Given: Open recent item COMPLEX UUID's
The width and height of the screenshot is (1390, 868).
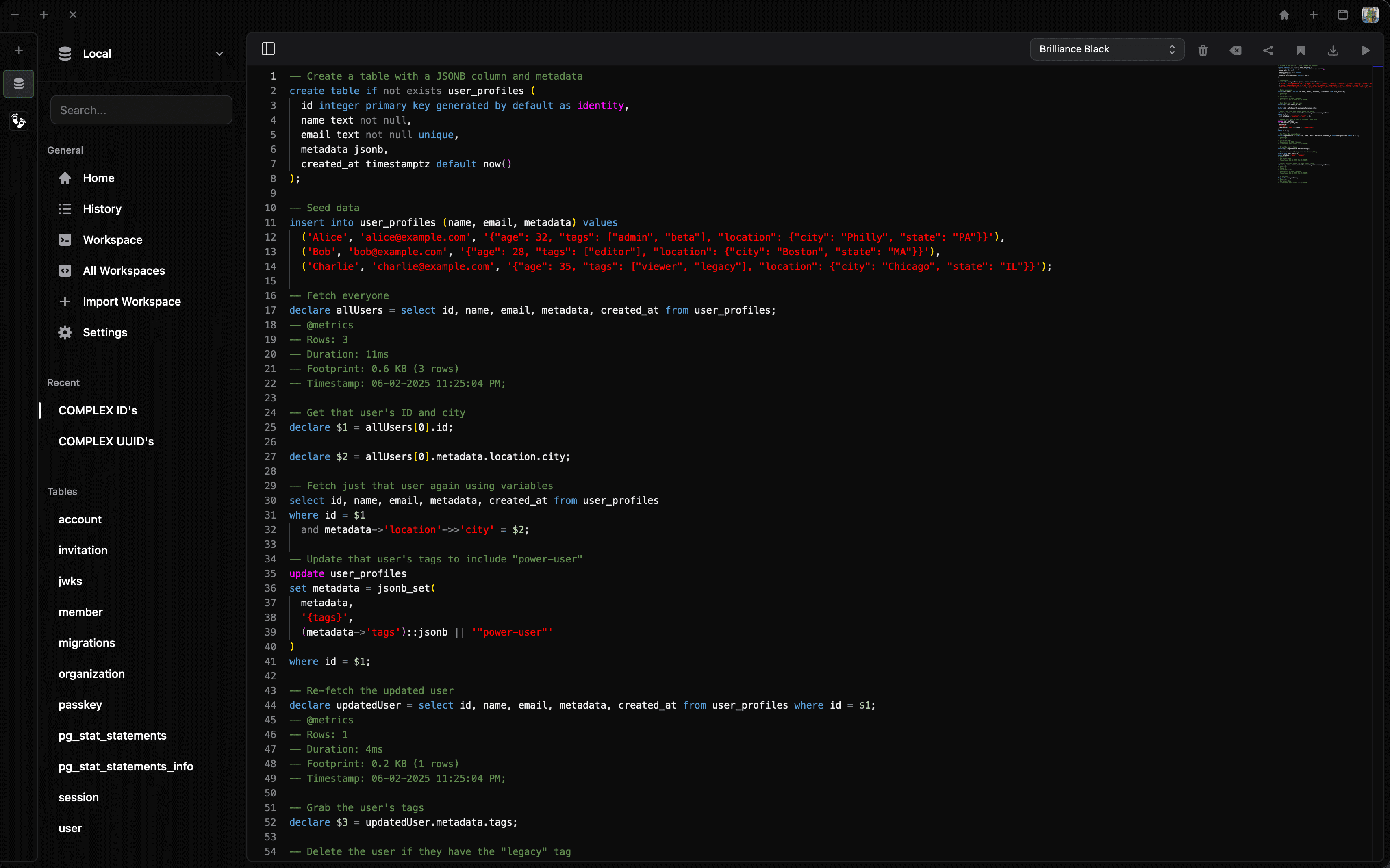Looking at the screenshot, I should pyautogui.click(x=106, y=441).
